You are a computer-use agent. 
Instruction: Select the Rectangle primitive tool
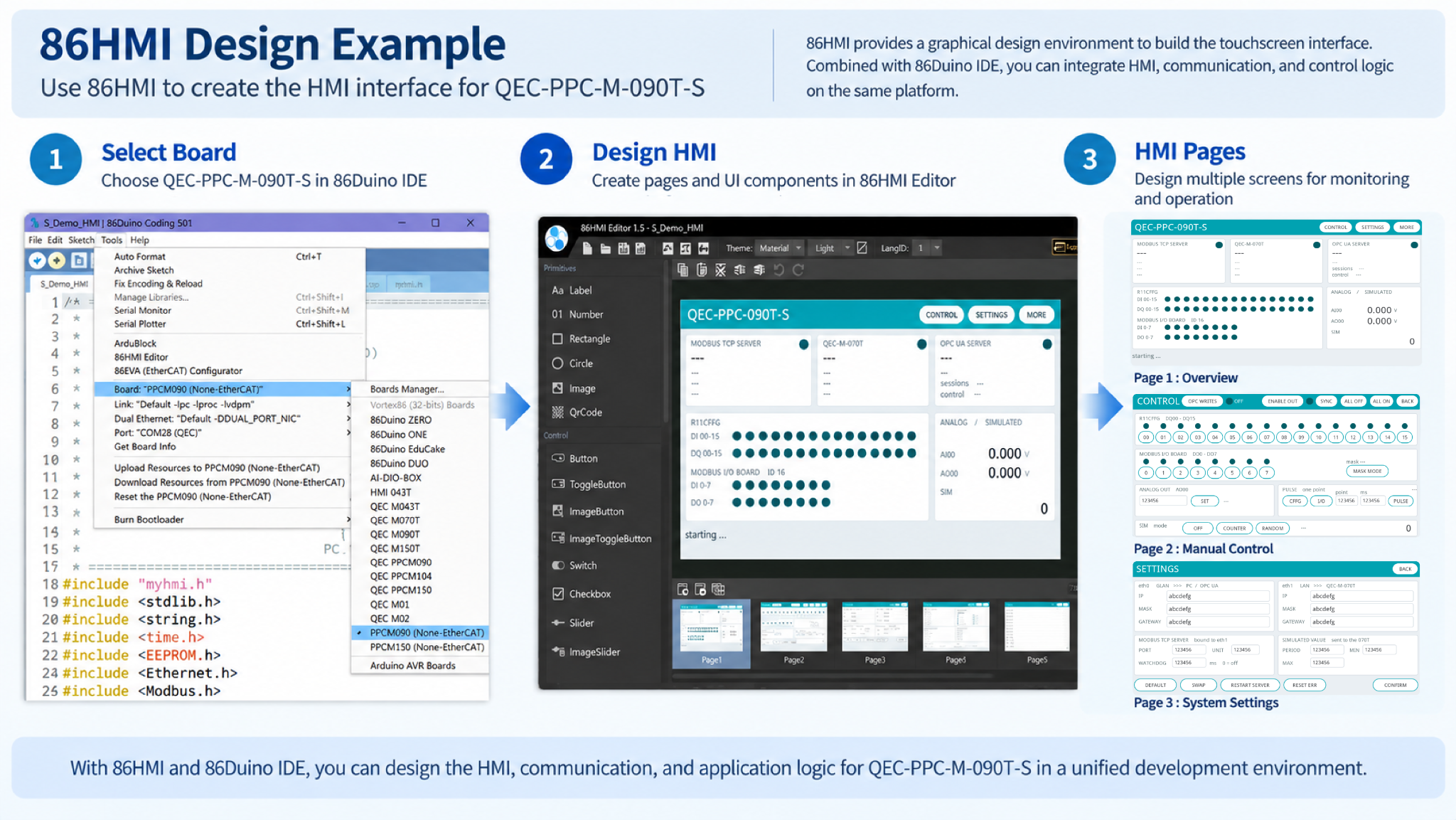(581, 339)
